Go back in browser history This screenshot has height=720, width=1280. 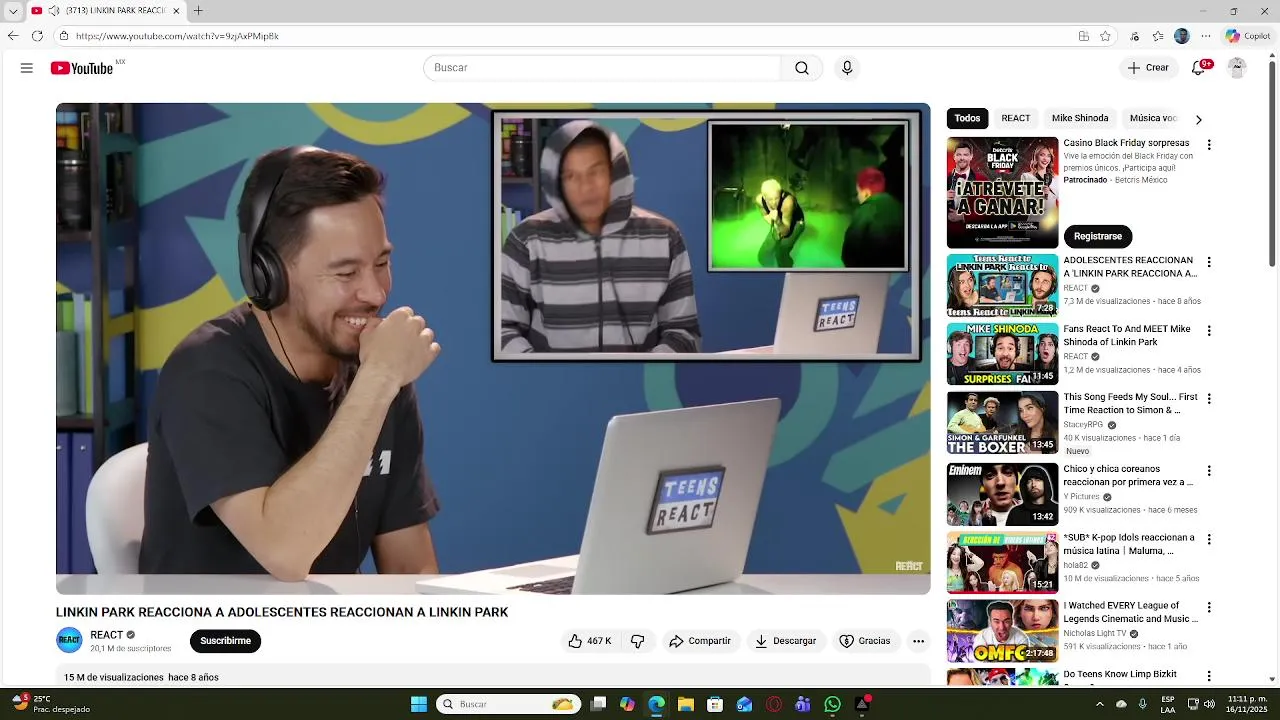tap(12, 36)
